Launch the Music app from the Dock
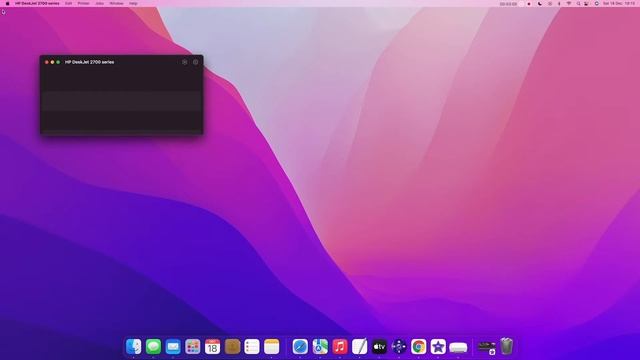Image resolution: width=640 pixels, height=360 pixels. (x=340, y=347)
